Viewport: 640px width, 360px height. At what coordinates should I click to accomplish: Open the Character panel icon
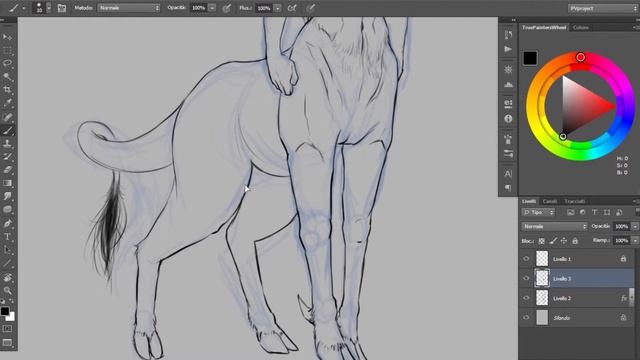click(x=508, y=173)
